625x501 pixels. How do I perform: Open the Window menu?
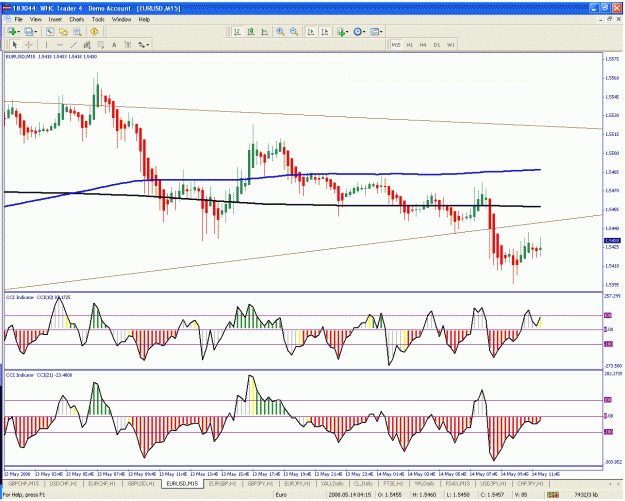pyautogui.click(x=121, y=19)
